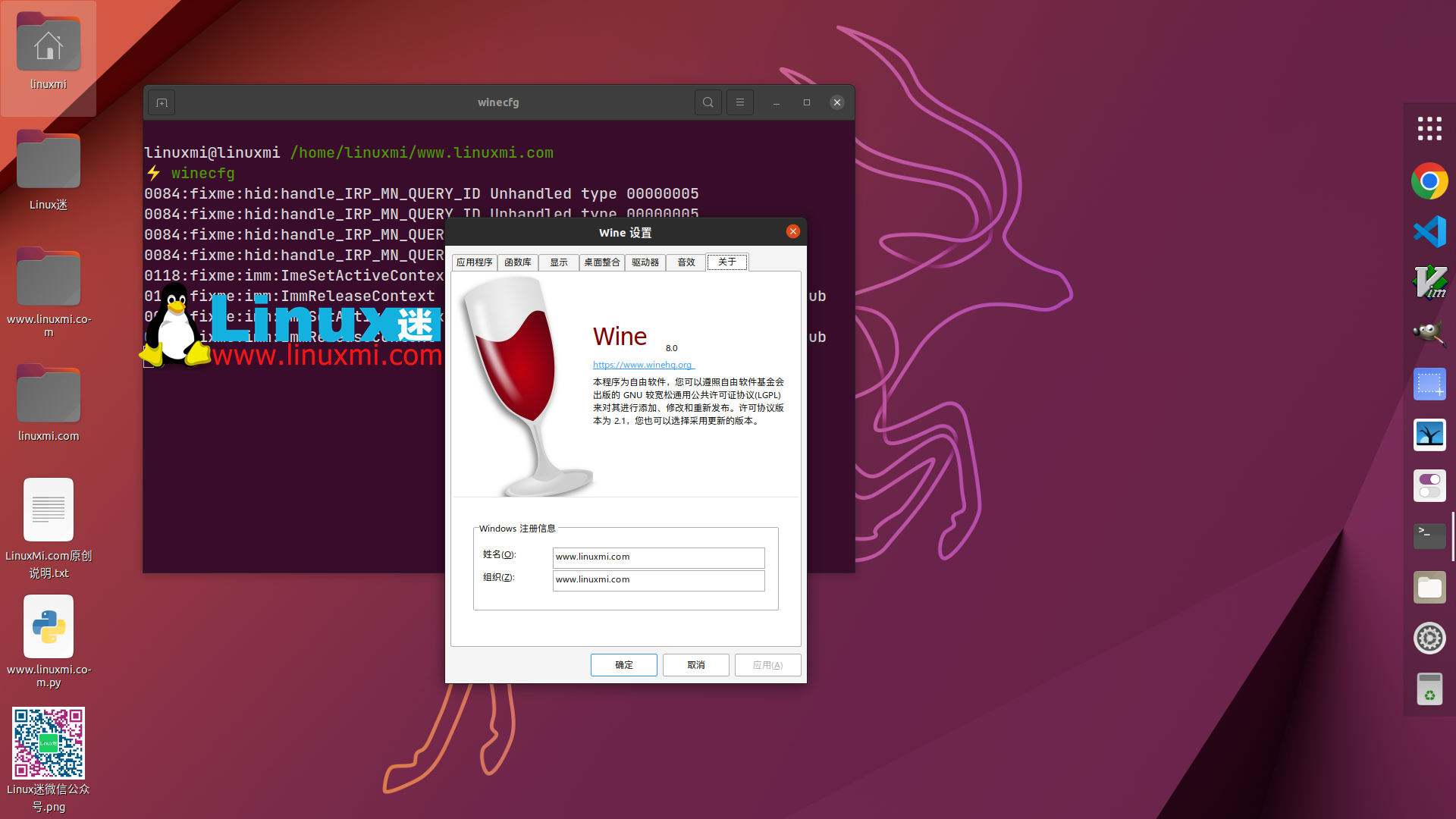Viewport: 1456px width, 819px height.
Task: Open the Trash from dock
Action: [1429, 689]
